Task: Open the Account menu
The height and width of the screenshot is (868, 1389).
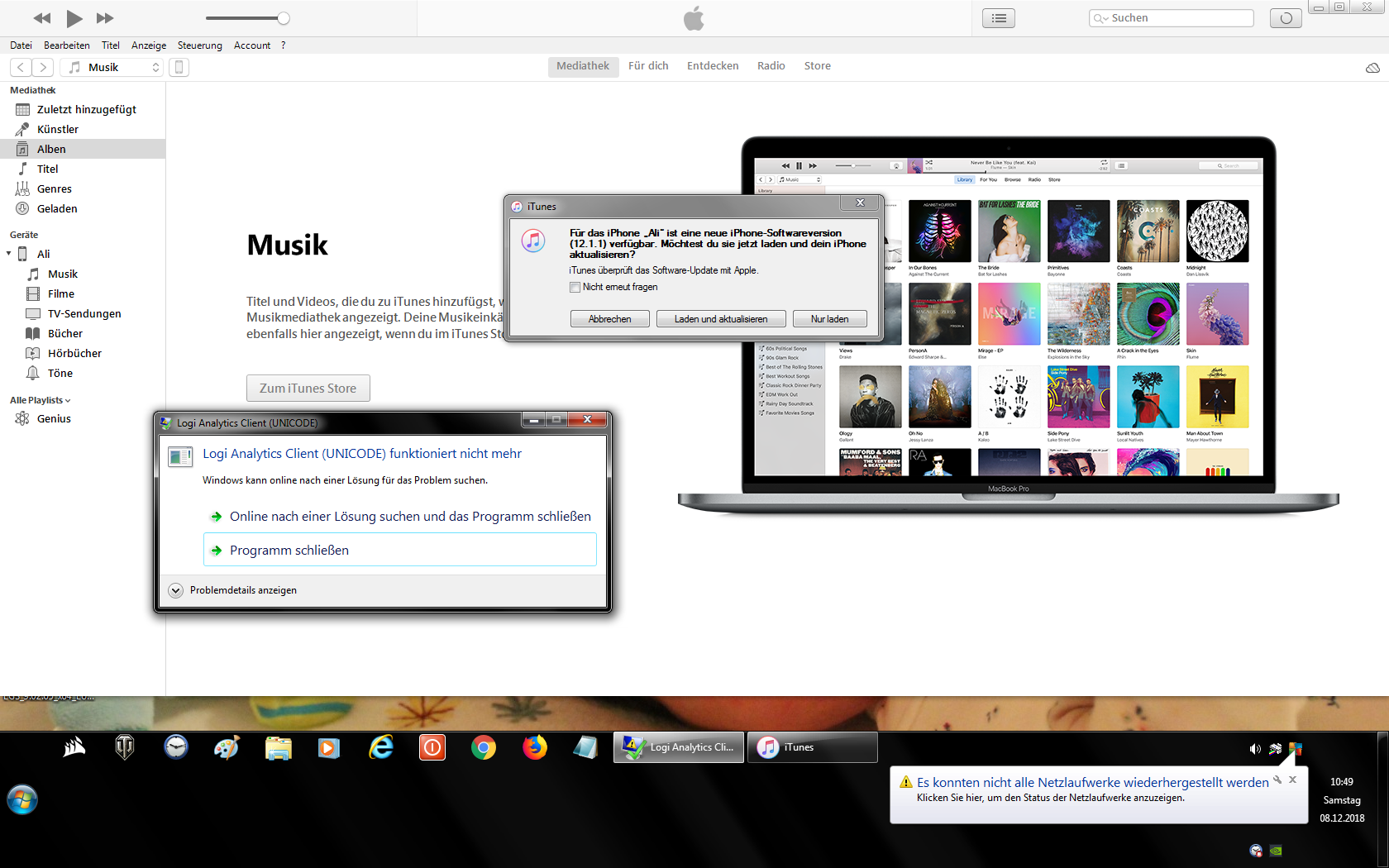Action: [252, 45]
